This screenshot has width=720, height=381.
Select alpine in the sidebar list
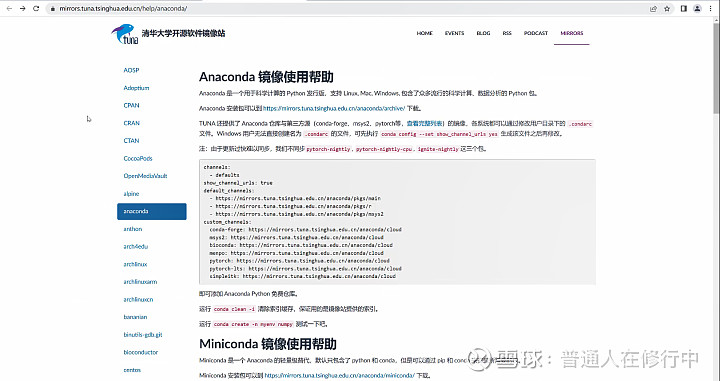coord(131,194)
